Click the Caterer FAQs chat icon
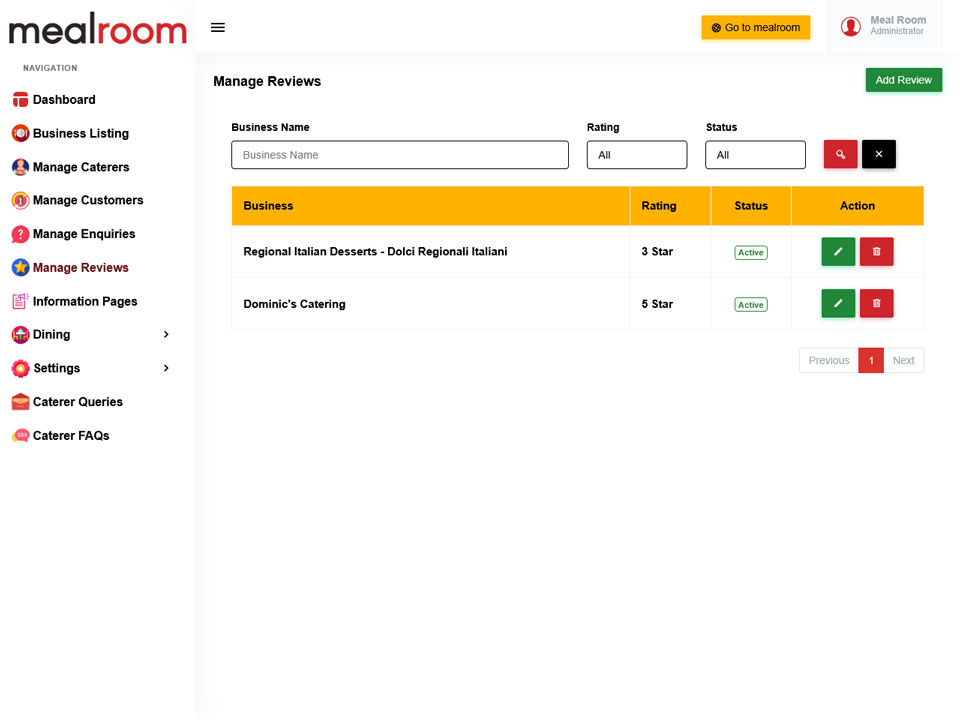This screenshot has width=960, height=720. click(20, 435)
